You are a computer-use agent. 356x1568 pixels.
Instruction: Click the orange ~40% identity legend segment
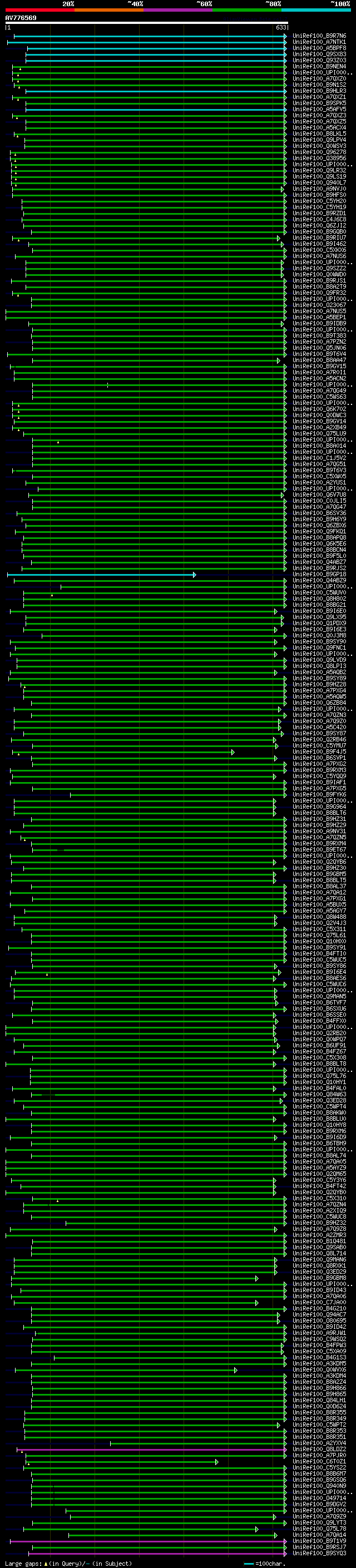tap(109, 10)
